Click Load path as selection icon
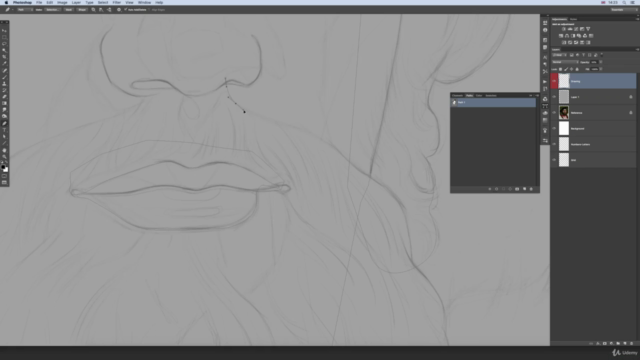This screenshot has height=360, width=640. coord(503,189)
